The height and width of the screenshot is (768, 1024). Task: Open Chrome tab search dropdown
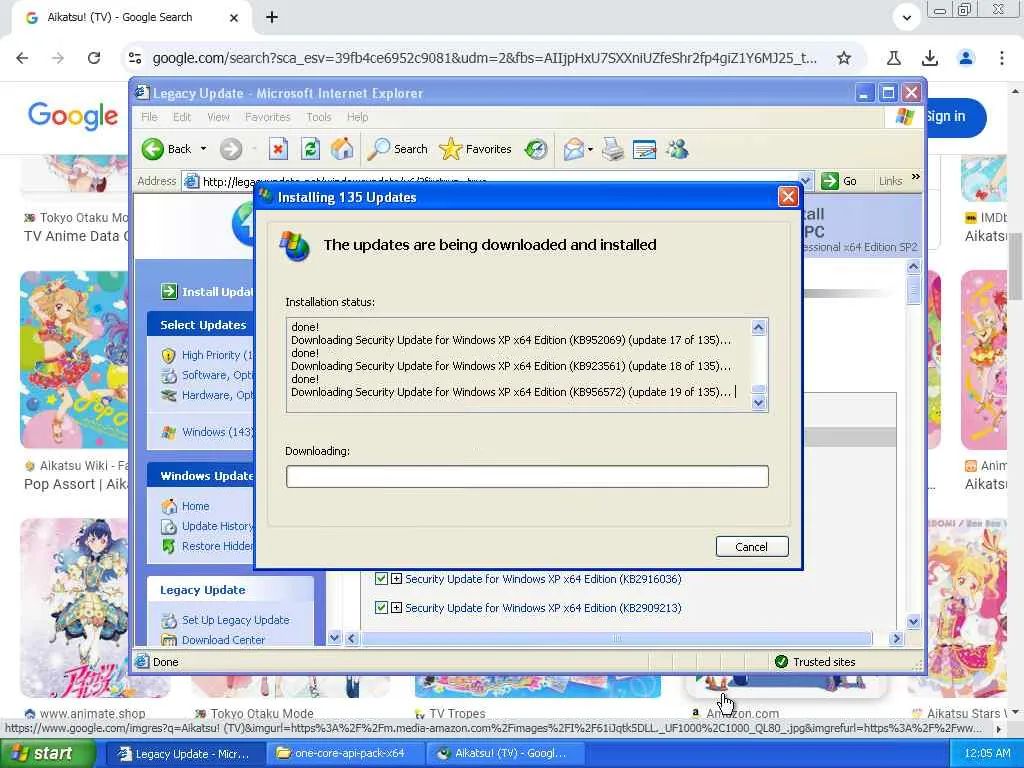[906, 18]
